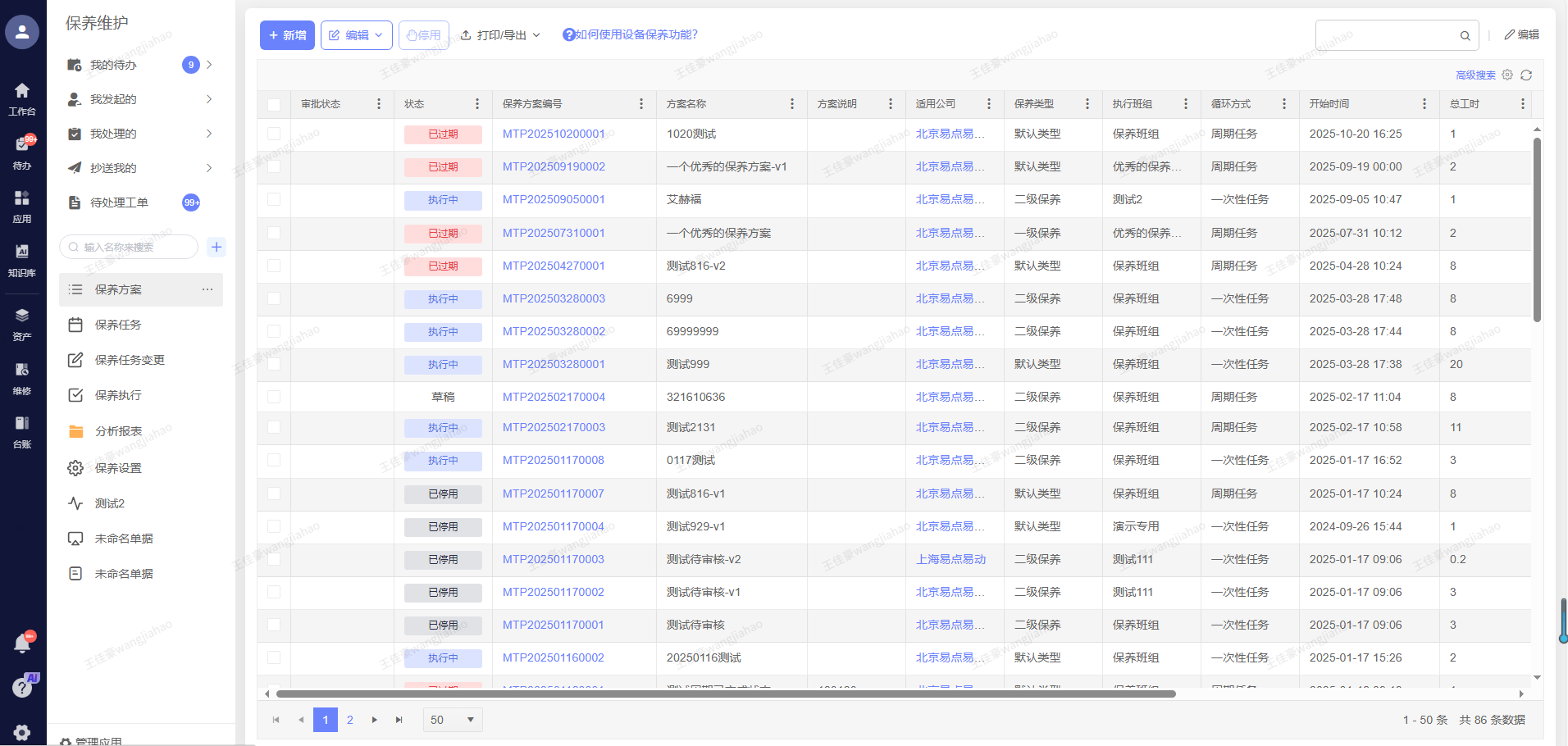
Task: Open the 知识库 knowledge base icon
Action: [22, 259]
